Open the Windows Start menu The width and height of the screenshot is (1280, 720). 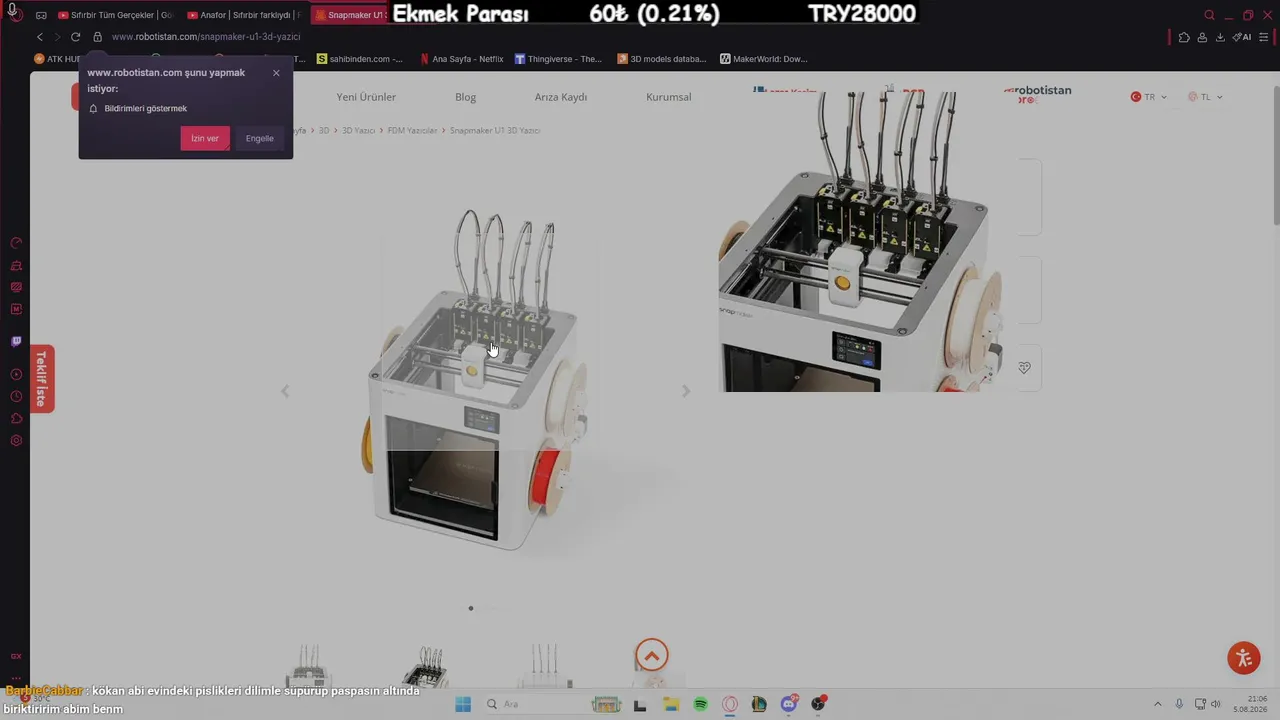463,704
